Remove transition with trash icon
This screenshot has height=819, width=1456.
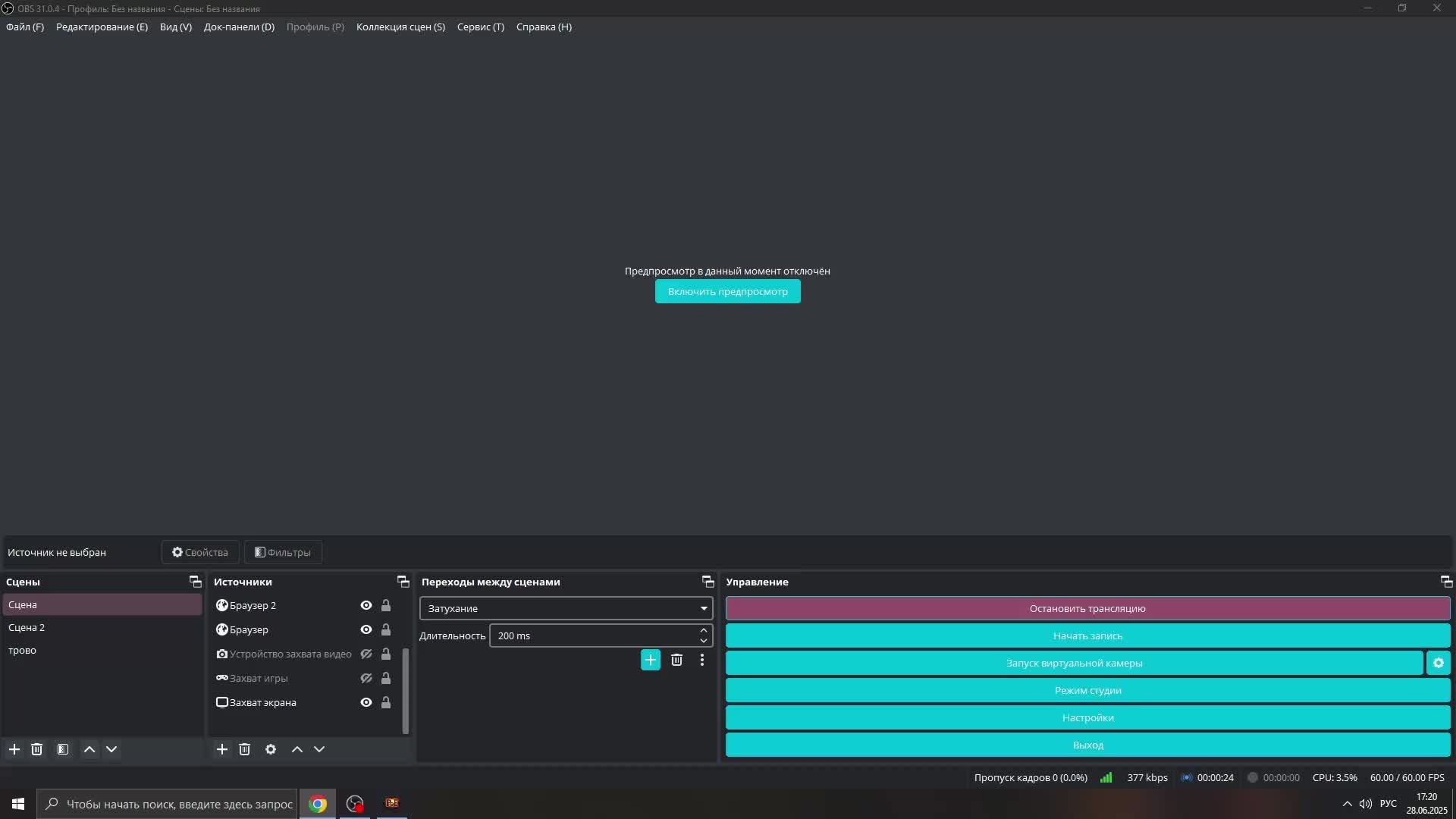point(676,660)
